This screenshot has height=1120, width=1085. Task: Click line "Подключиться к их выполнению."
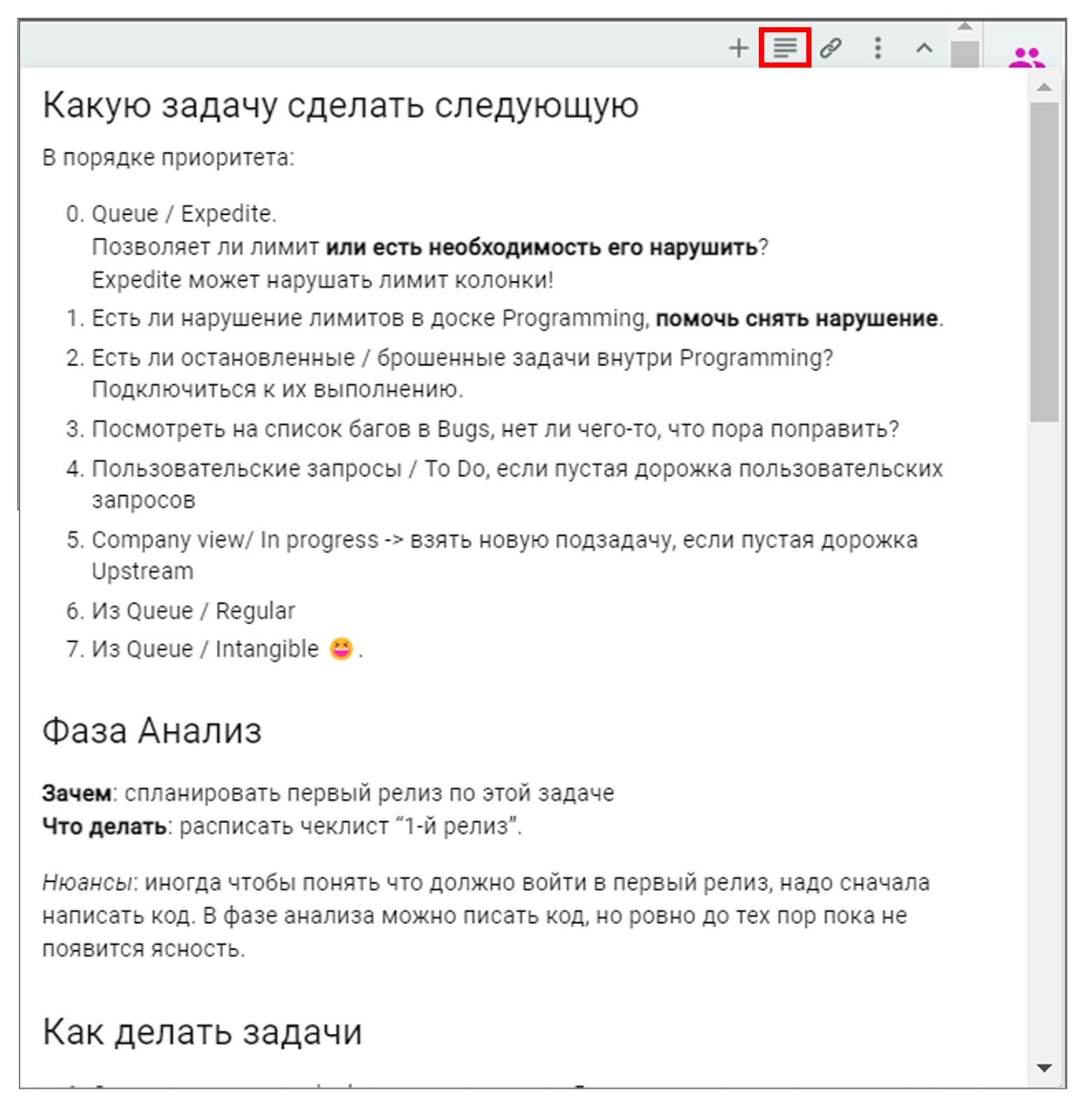coord(278,389)
